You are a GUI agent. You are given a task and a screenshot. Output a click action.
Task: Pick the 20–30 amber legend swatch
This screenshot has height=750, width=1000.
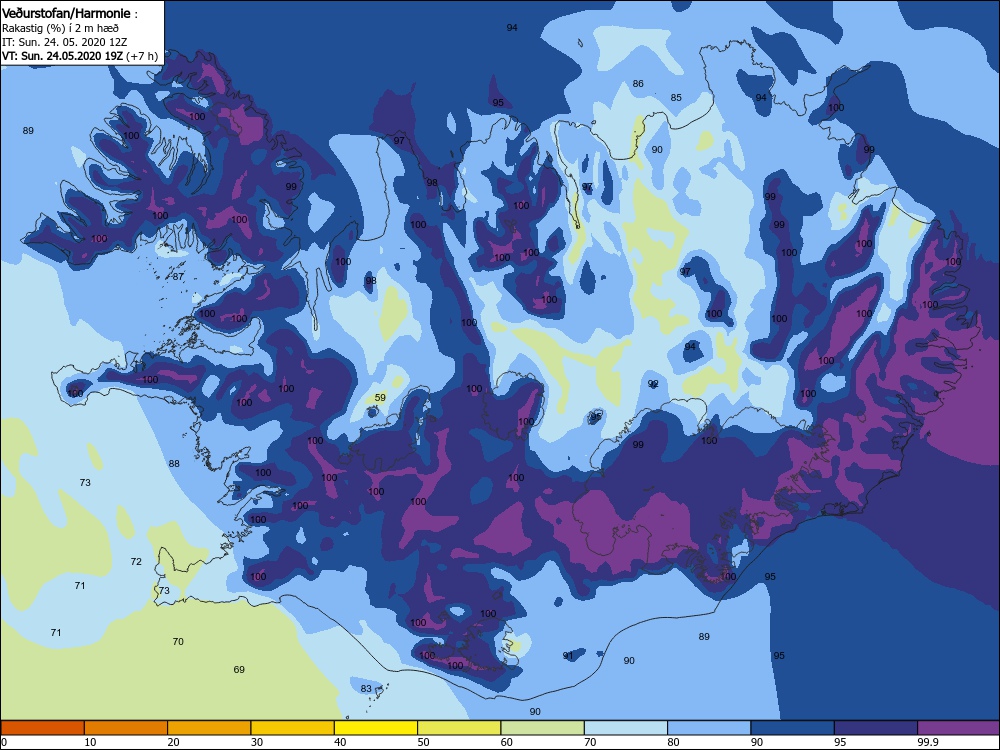(209, 728)
